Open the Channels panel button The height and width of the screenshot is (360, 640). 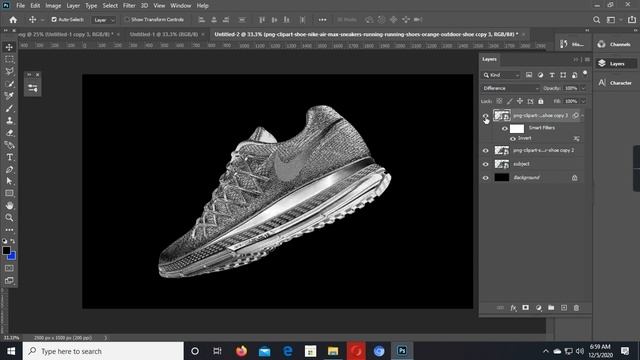tap(616, 44)
